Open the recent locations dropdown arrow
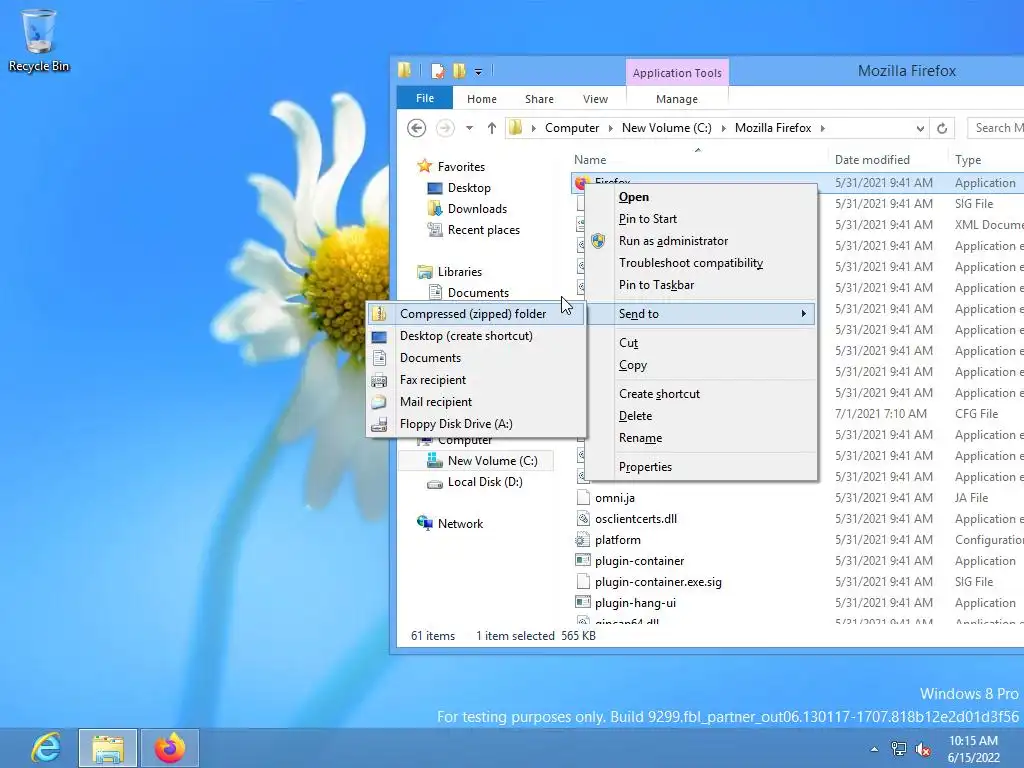The height and width of the screenshot is (768, 1024). tap(470, 128)
